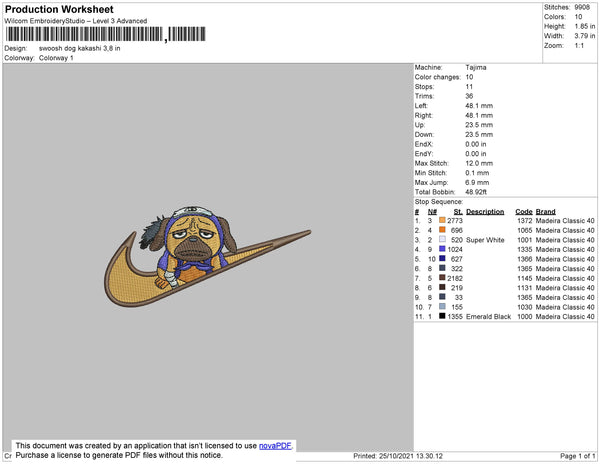Click the "N#" column header
The height and width of the screenshot is (464, 600).
432,212
